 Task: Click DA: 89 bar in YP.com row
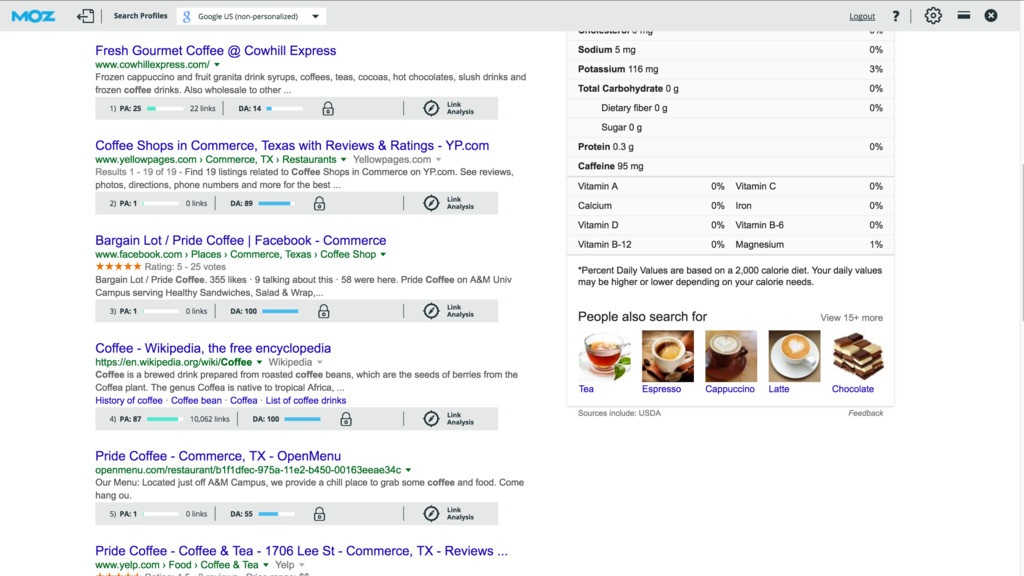click(x=276, y=203)
